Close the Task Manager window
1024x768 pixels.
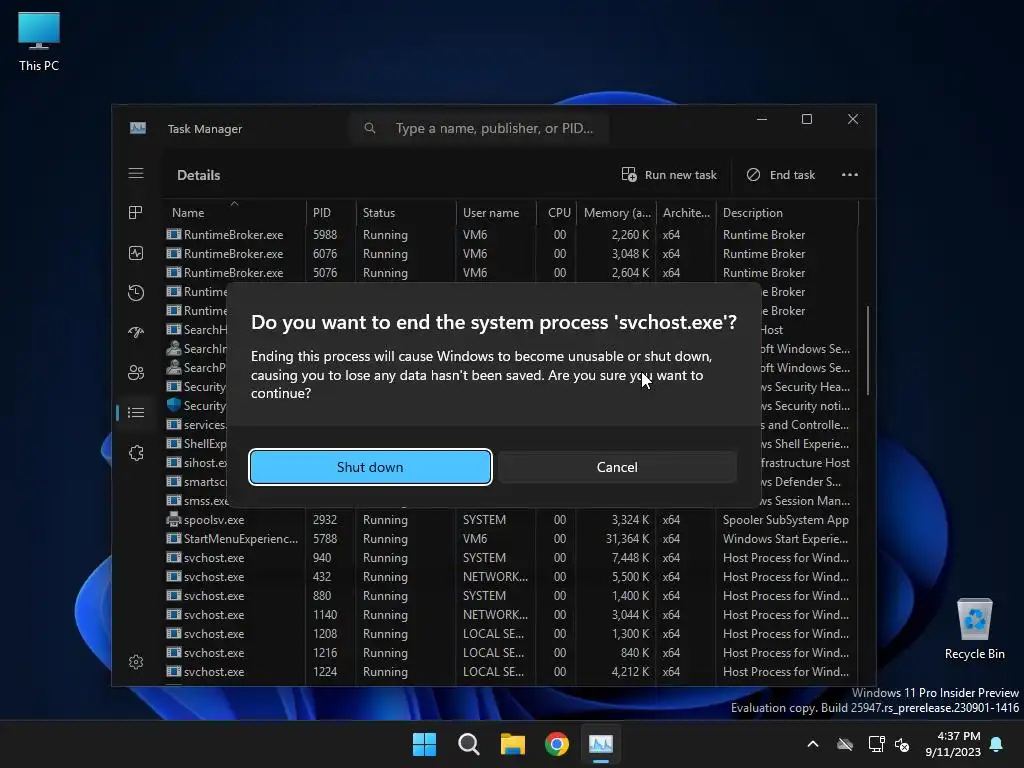(853, 119)
